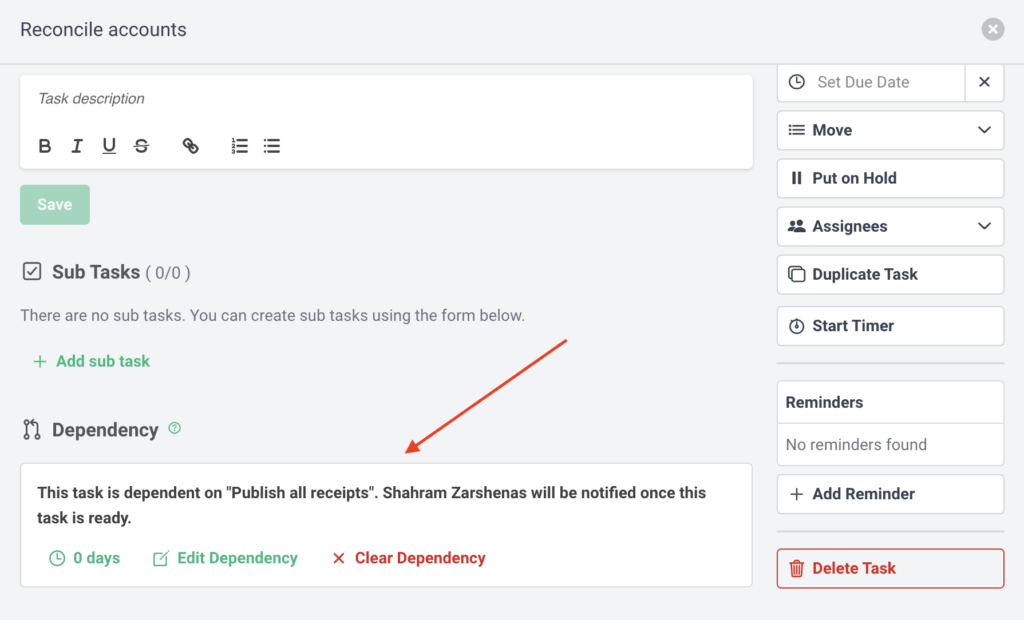Viewport: 1024px width, 620px height.
Task: Click Duplicate Task button
Action: (x=890, y=274)
